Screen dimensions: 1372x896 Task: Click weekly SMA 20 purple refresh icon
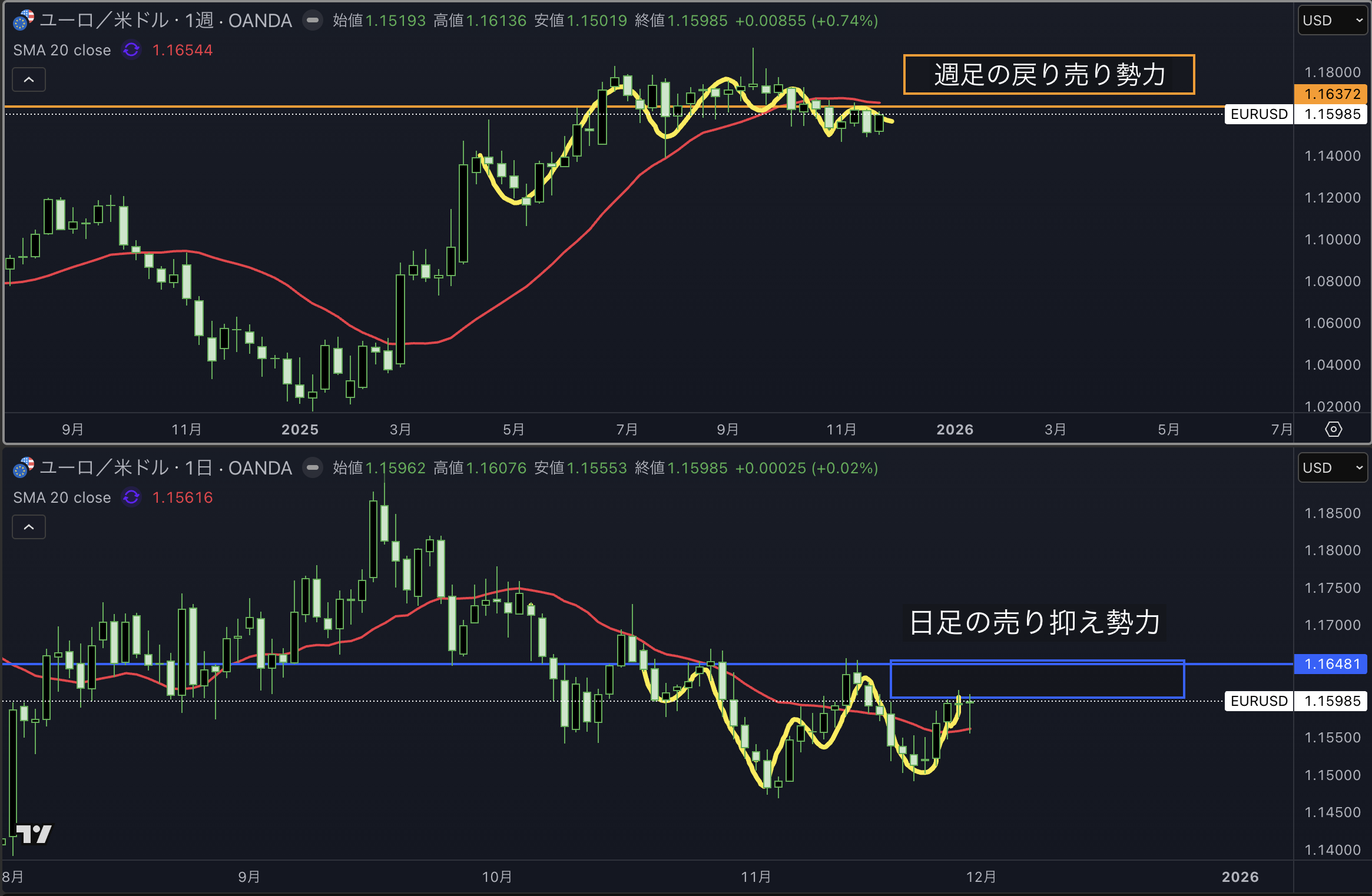tap(131, 50)
